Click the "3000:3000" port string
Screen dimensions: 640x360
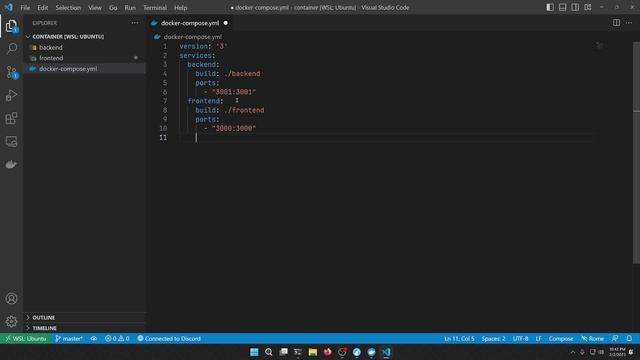coord(234,129)
